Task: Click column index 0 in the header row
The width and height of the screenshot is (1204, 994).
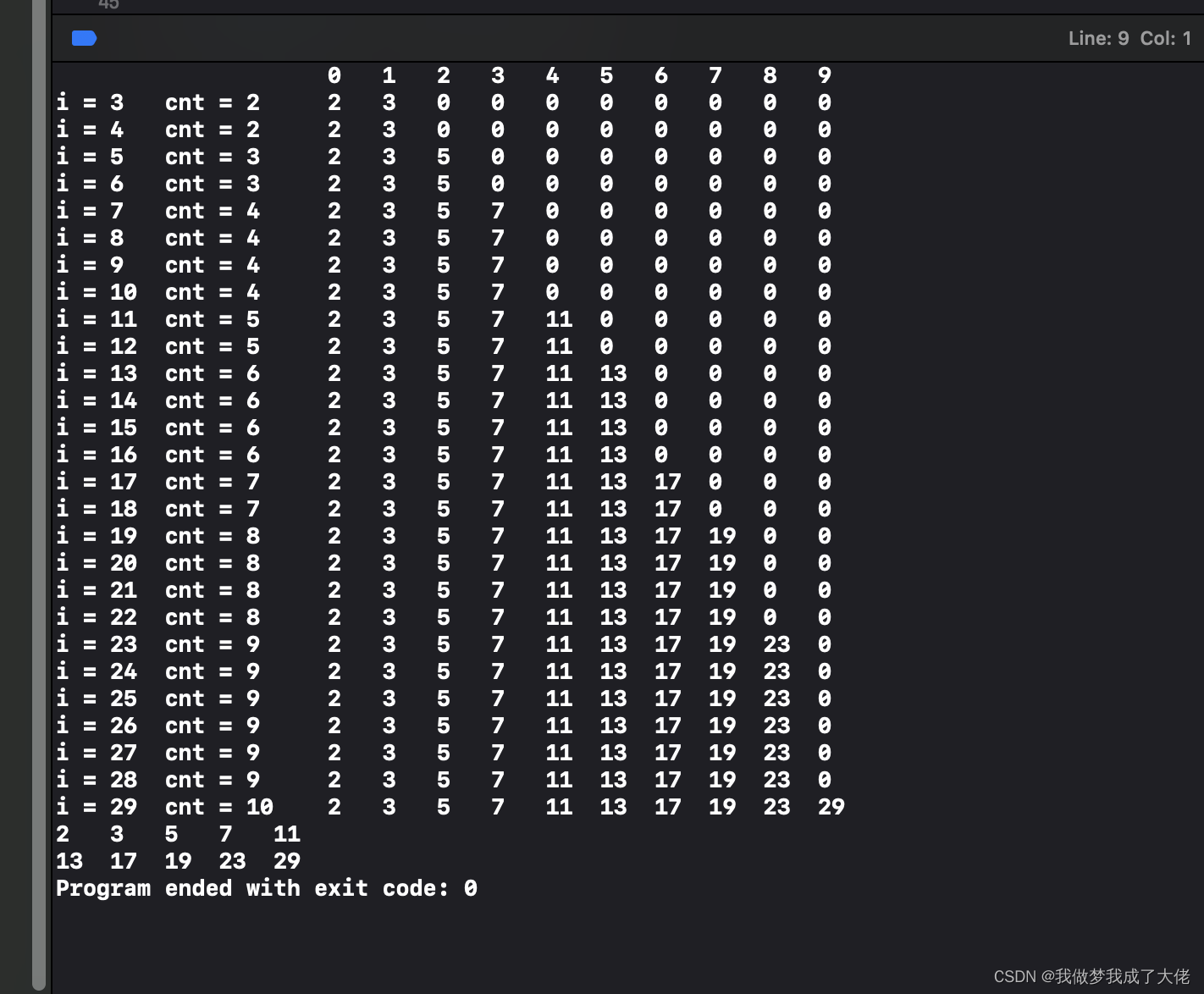Action: 334,75
